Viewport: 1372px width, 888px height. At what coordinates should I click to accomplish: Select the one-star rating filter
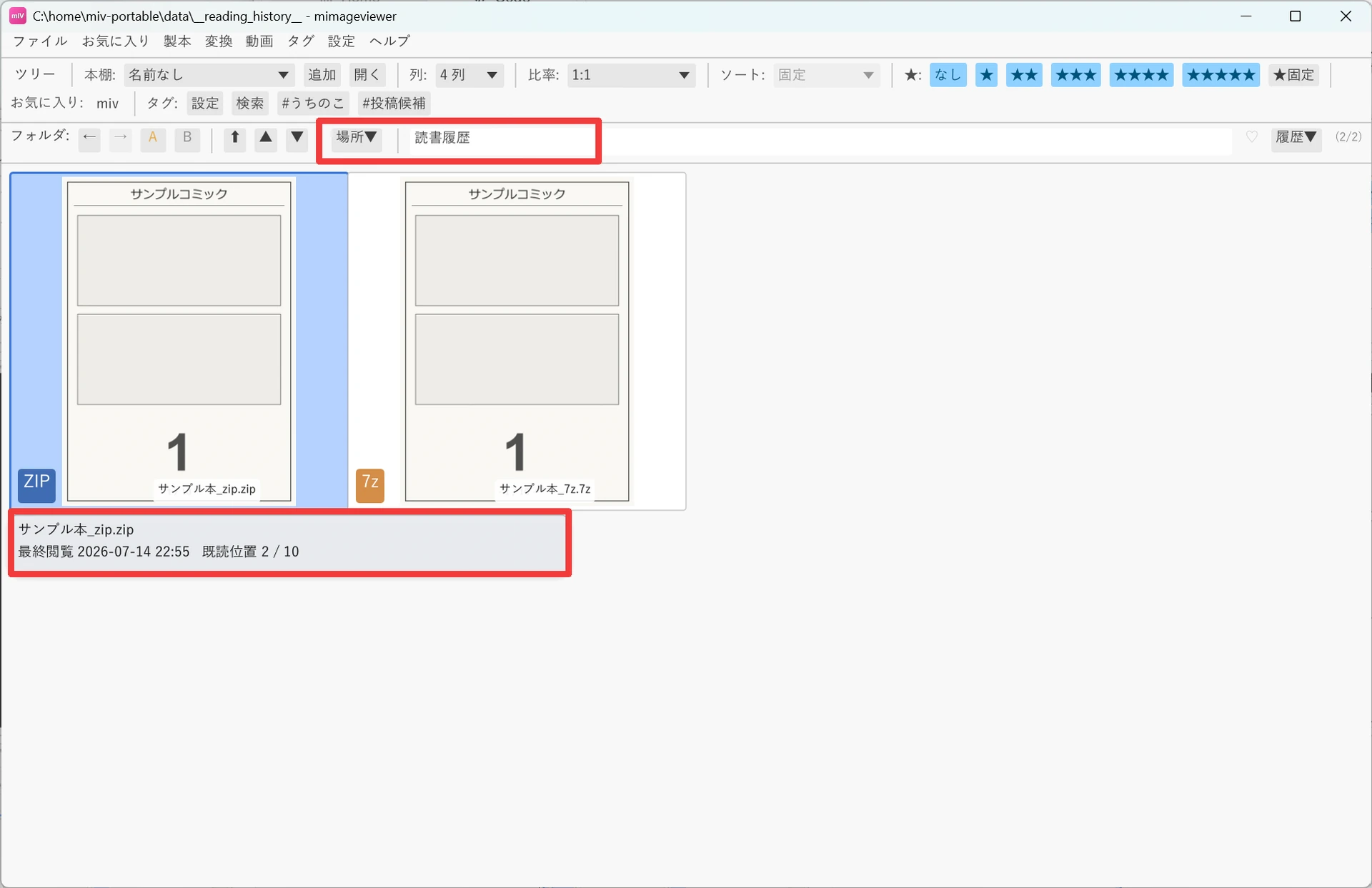point(987,75)
